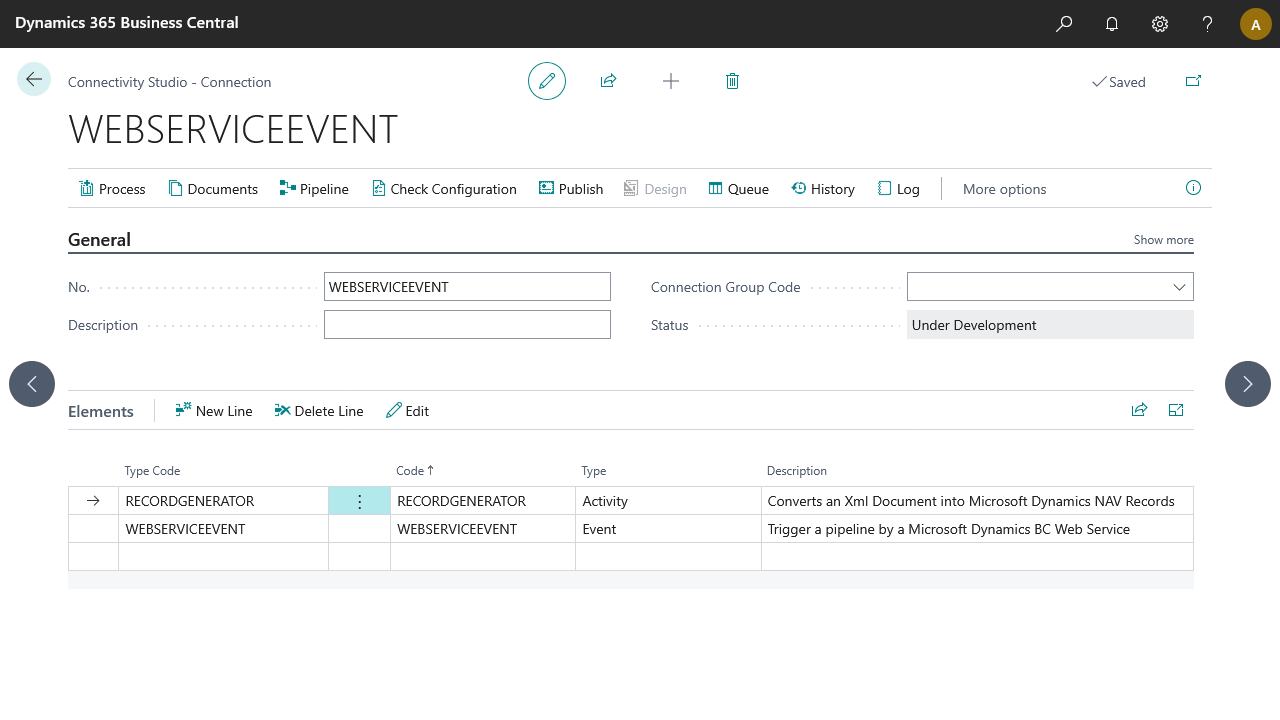The height and width of the screenshot is (720, 1280).
Task: Select WEBSERVICEEVENT Type Code cell
Action: [223, 529]
